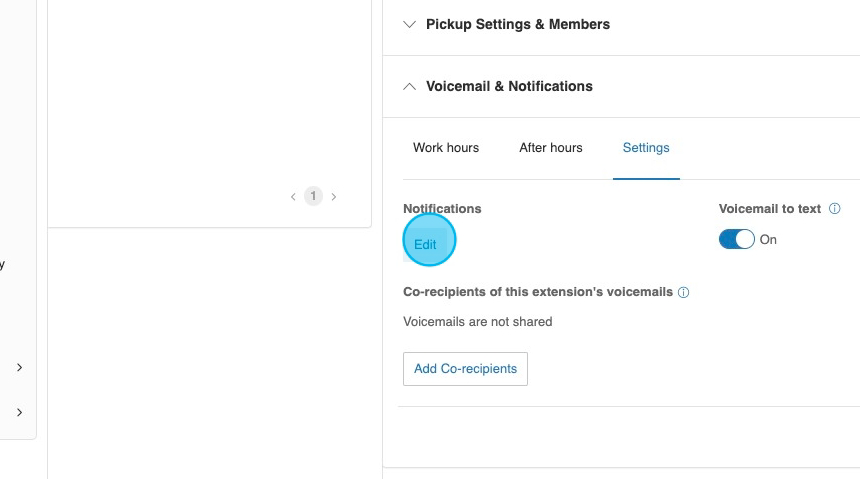
Task: Select page 1 in the pagination
Action: (x=313, y=197)
